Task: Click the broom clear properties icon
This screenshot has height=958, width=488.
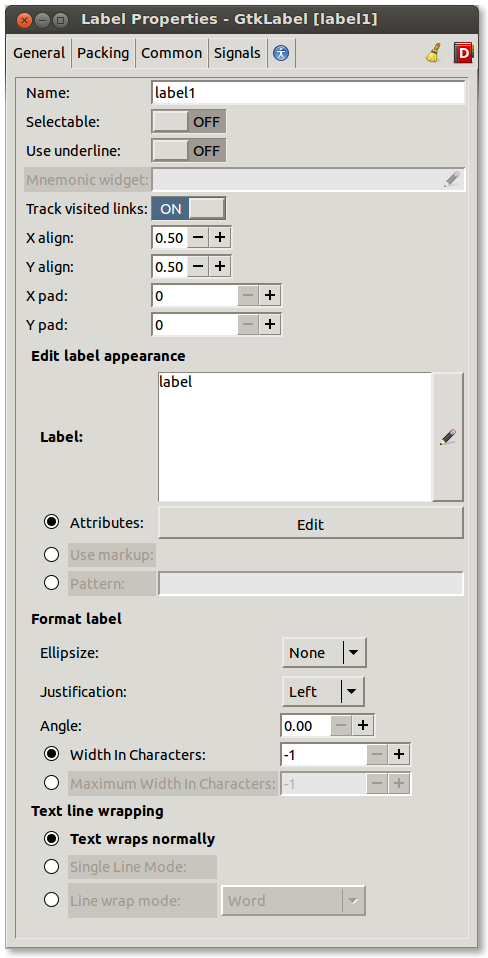Action: pos(434,54)
